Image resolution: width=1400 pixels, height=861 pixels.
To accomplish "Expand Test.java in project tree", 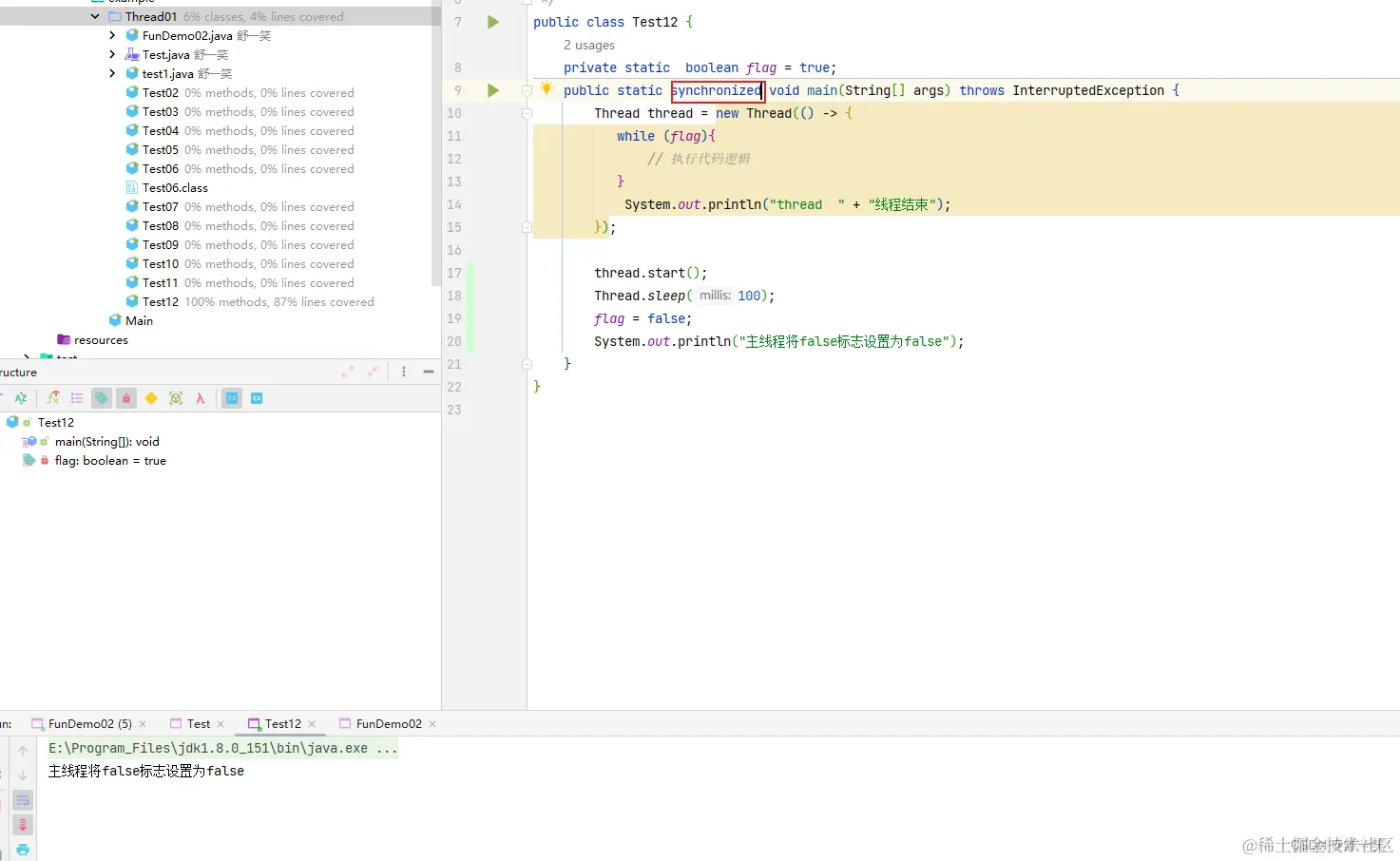I will coord(112,54).
